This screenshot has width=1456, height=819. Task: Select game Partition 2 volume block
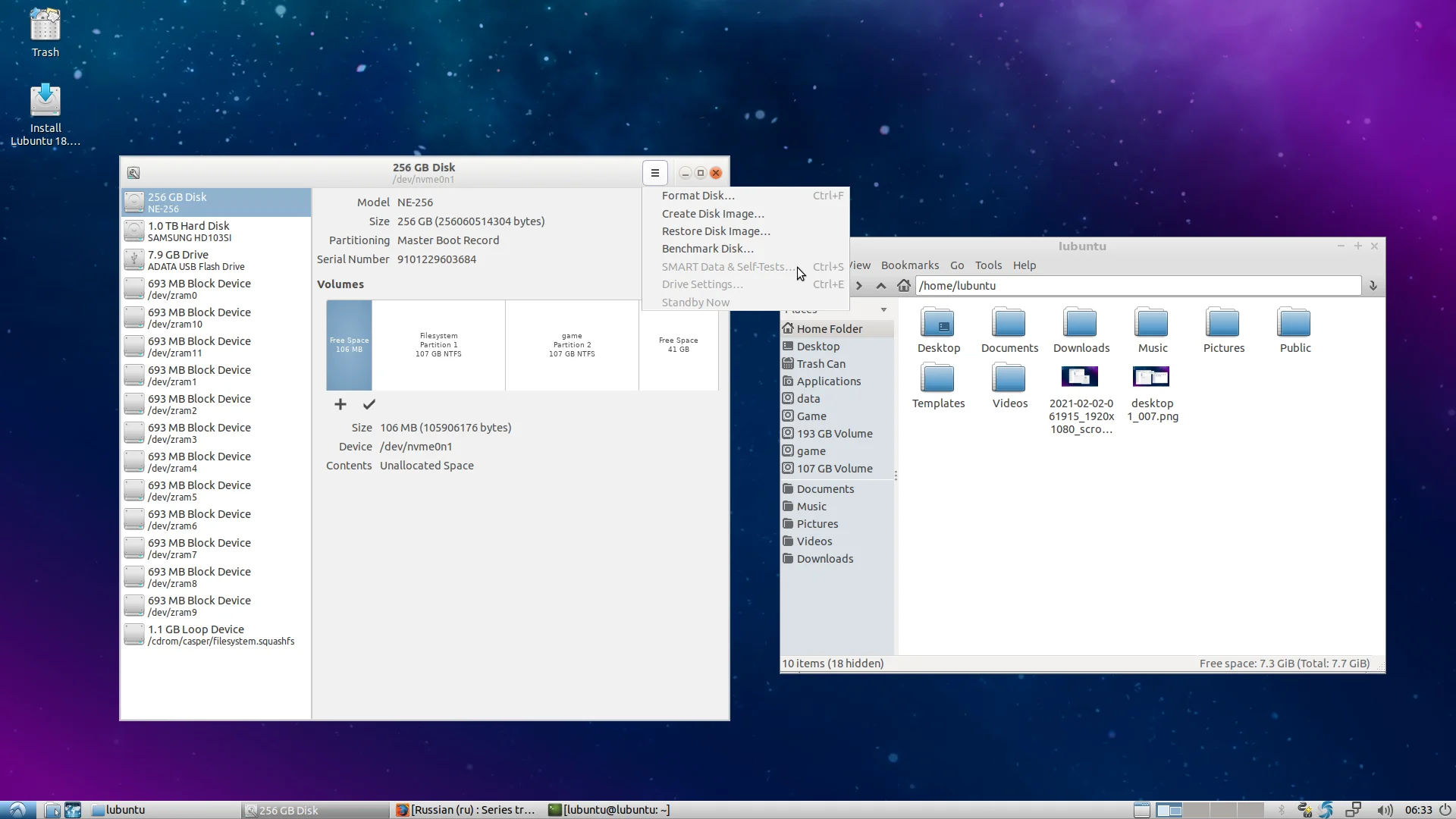point(572,345)
